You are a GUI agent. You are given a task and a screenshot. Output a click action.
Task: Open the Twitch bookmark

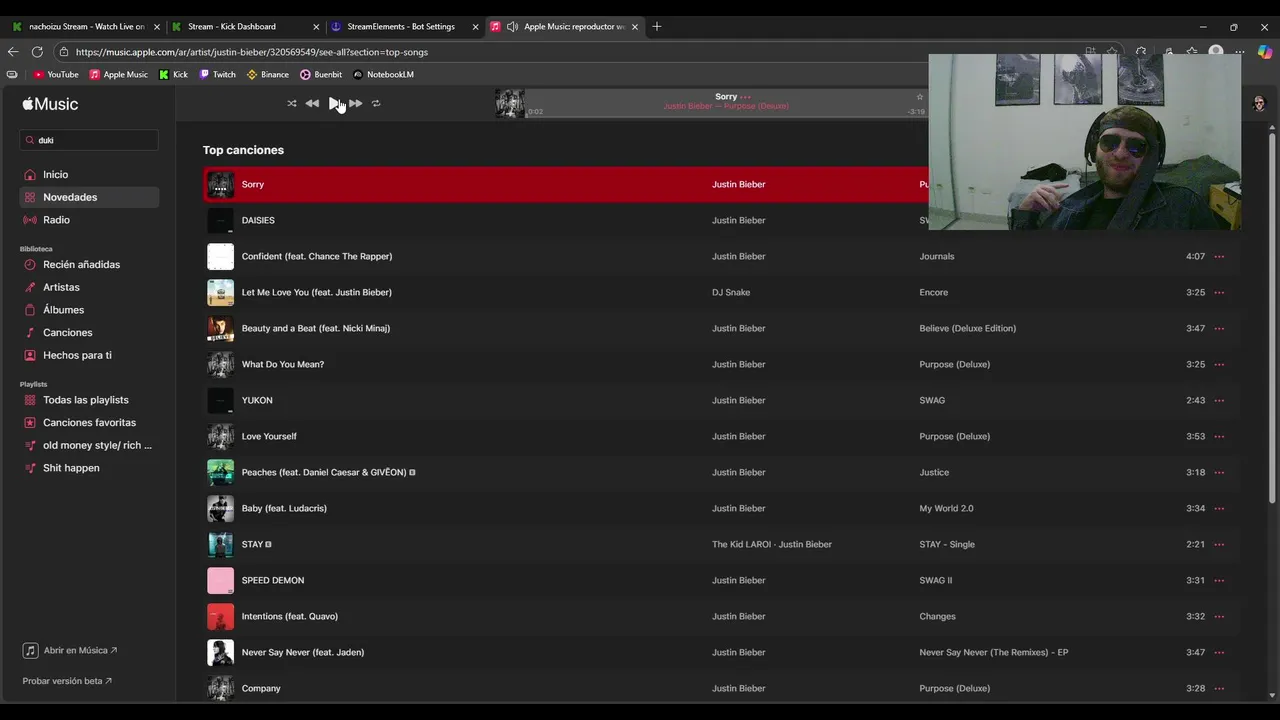click(x=218, y=74)
